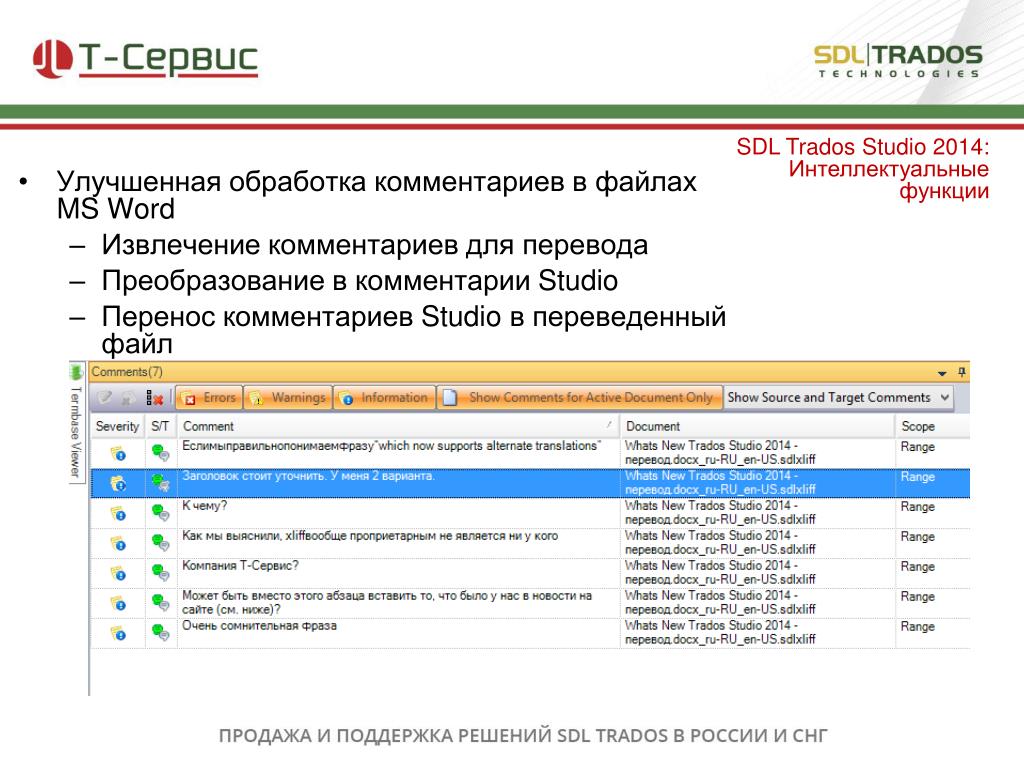Click S/T bubble icon in 'Может быть вместо' row
Image resolution: width=1024 pixels, height=768 pixels.
[161, 602]
